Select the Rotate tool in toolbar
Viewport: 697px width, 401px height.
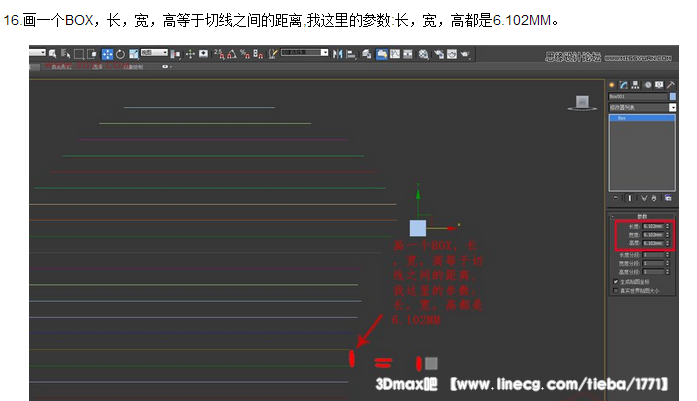click(120, 53)
